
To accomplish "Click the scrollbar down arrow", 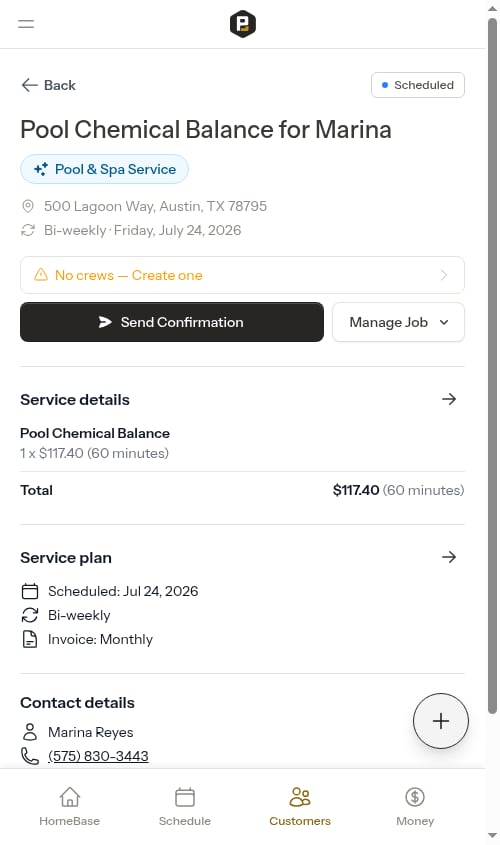I will coord(492,836).
